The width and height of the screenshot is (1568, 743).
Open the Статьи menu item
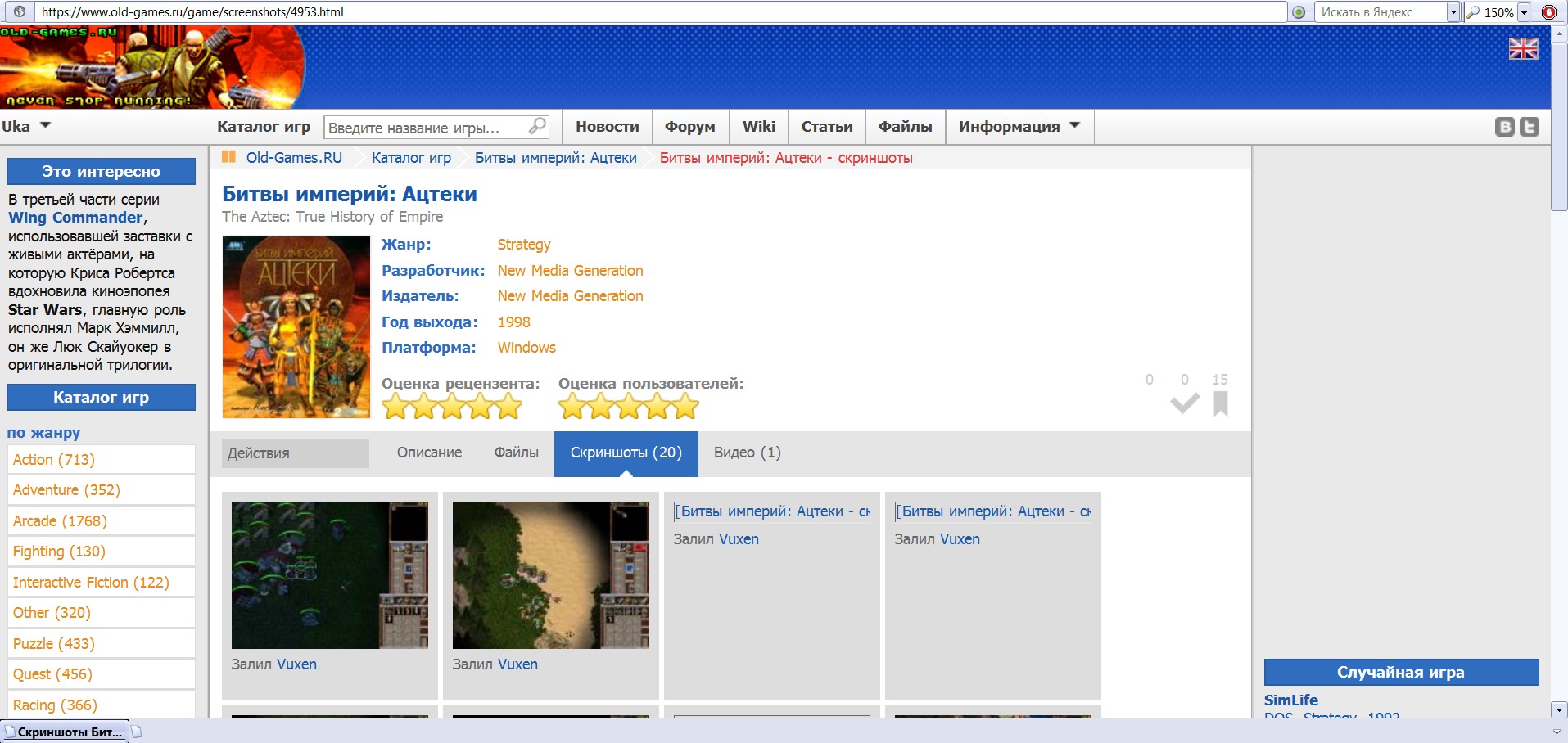pyautogui.click(x=827, y=127)
